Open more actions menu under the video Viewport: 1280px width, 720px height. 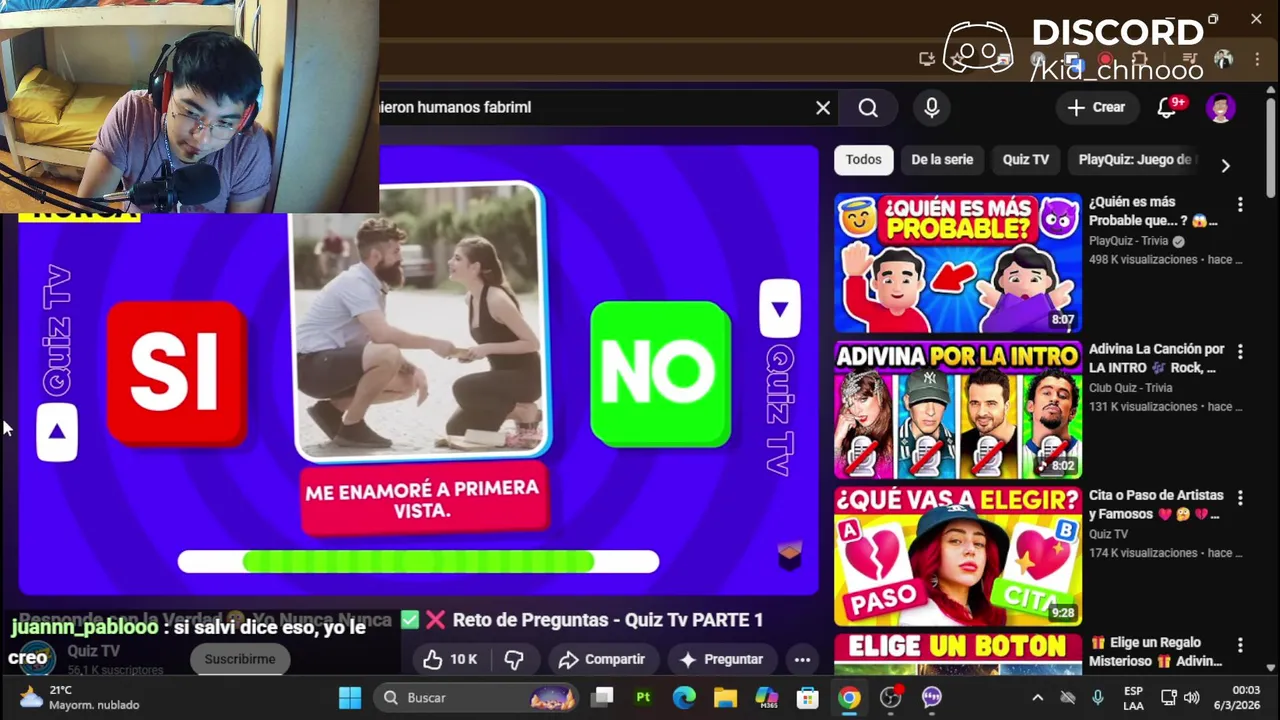pos(802,659)
